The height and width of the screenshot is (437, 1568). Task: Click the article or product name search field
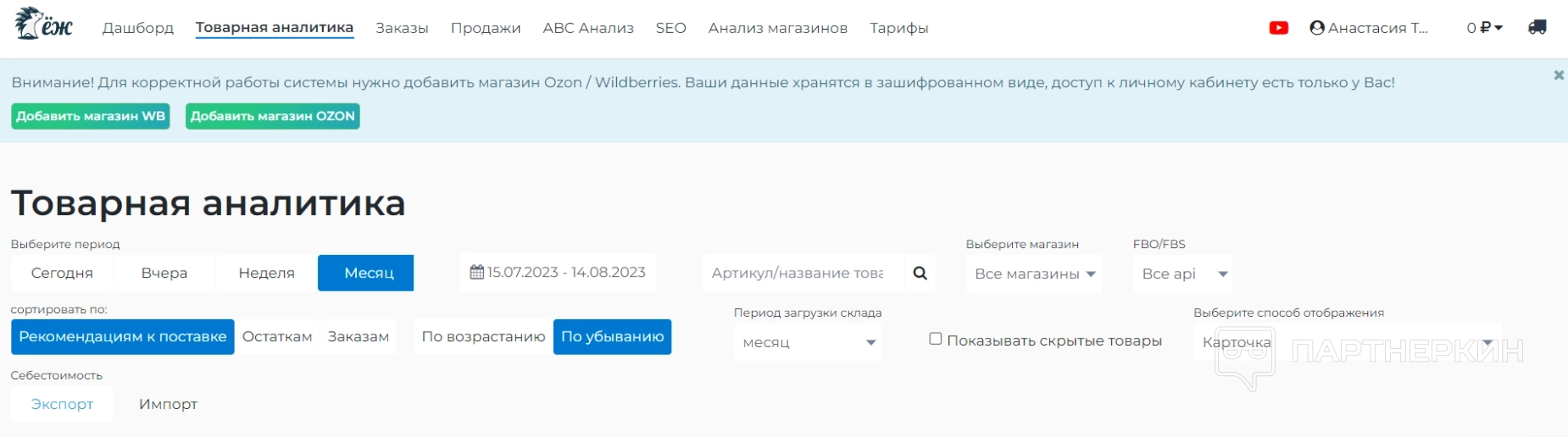[x=797, y=274]
